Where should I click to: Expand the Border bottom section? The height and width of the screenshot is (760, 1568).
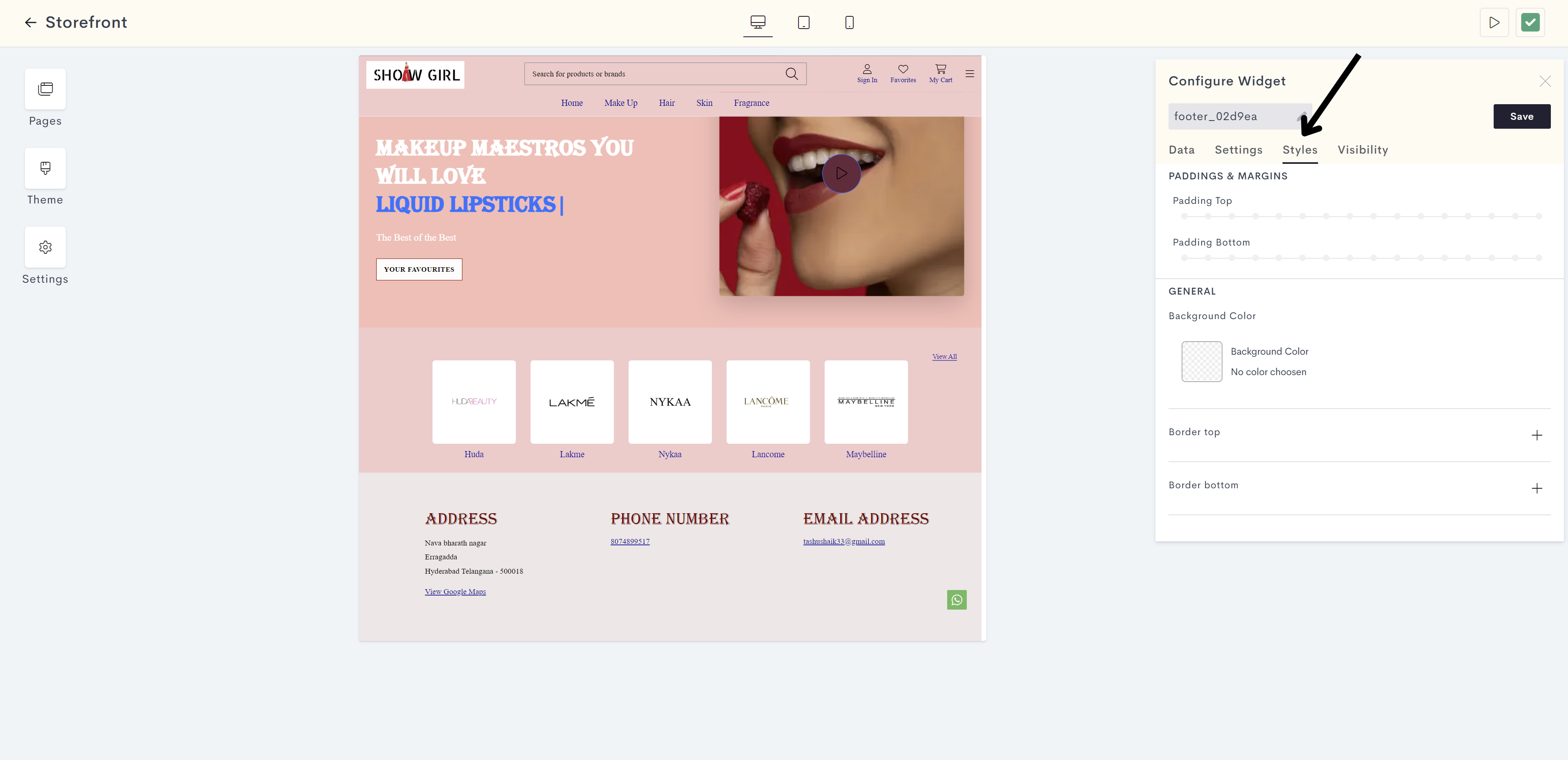(1537, 488)
